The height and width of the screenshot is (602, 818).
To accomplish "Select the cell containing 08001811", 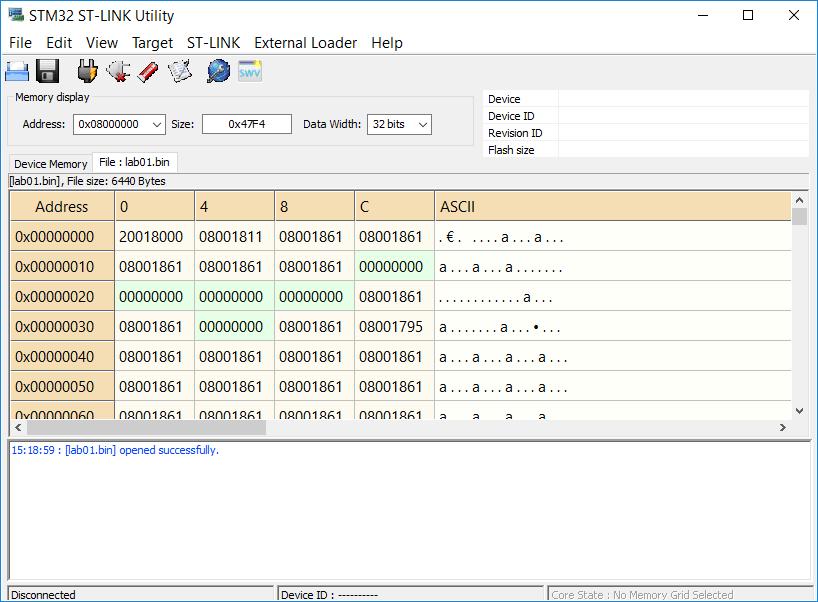I will tap(235, 237).
